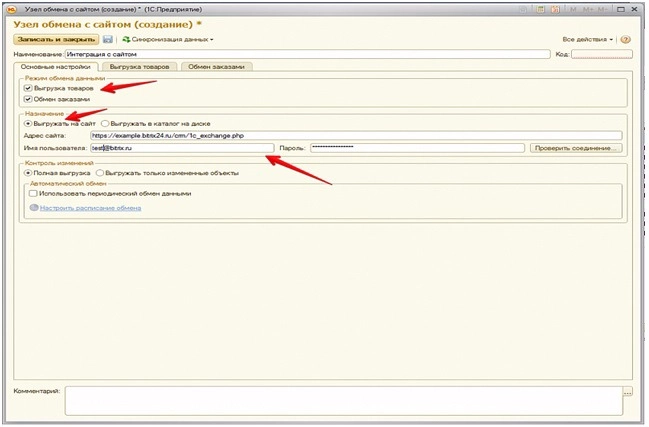Click the save floppy disk icon
Viewport: 649px width, 427px height.
click(108, 39)
